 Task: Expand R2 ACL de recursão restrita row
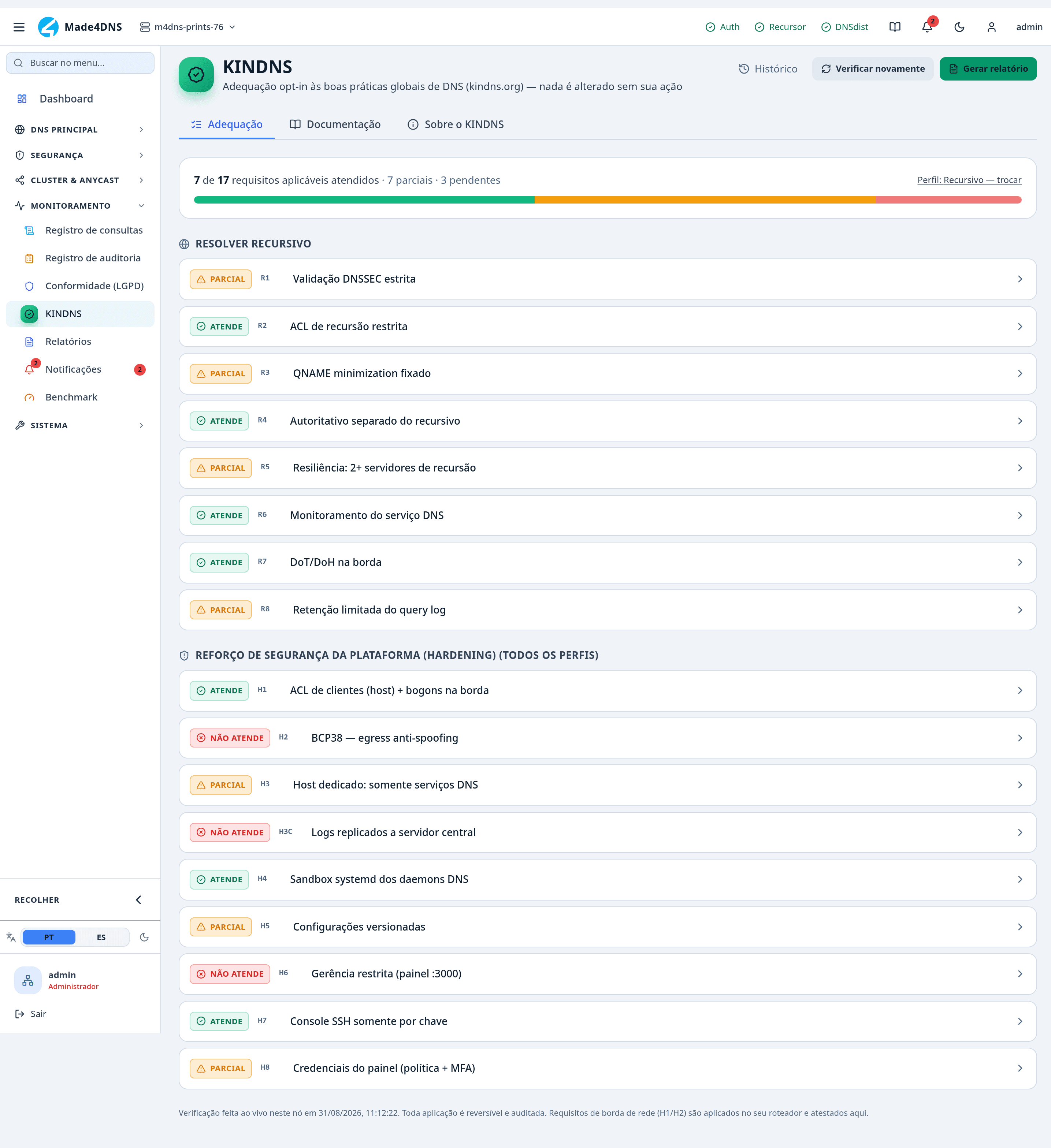point(607,326)
